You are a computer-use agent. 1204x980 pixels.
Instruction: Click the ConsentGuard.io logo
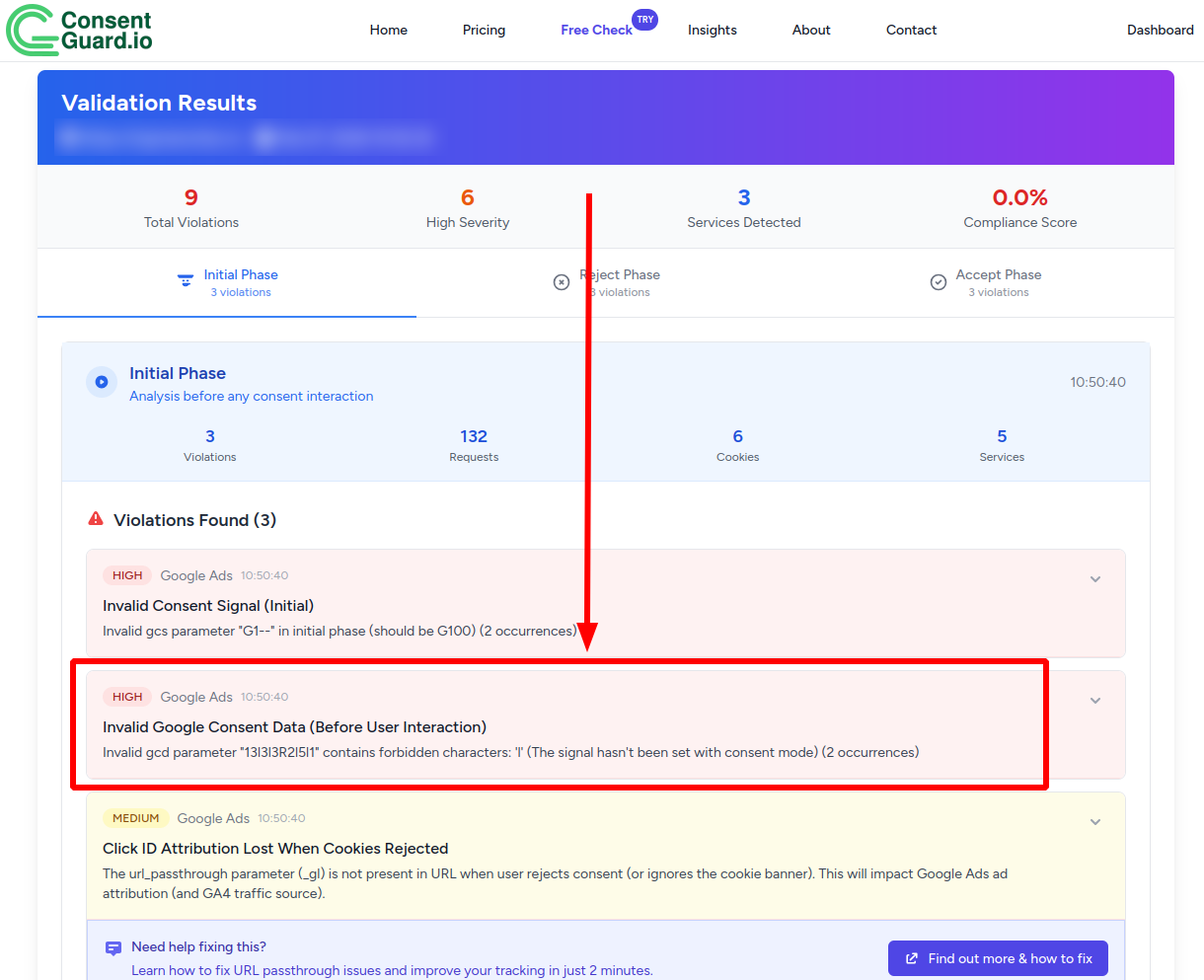pos(79,31)
